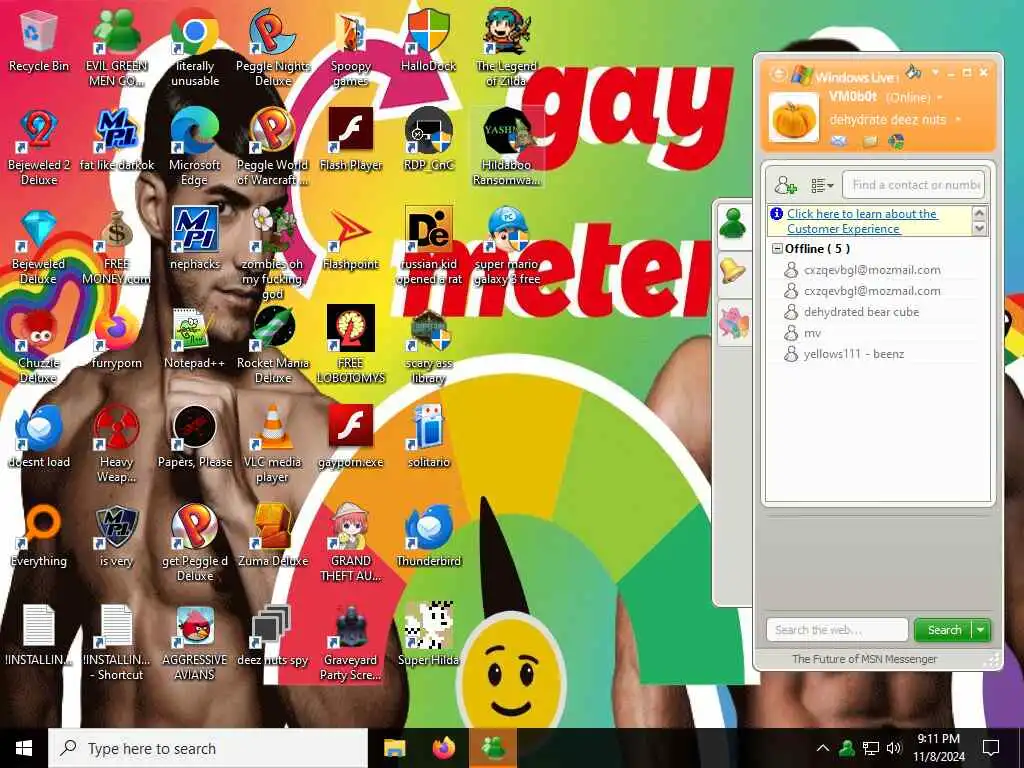Screen dimensions: 1024x768
Task: Select the !INSTALLIN... - Shortcut file icon
Action: [116, 643]
